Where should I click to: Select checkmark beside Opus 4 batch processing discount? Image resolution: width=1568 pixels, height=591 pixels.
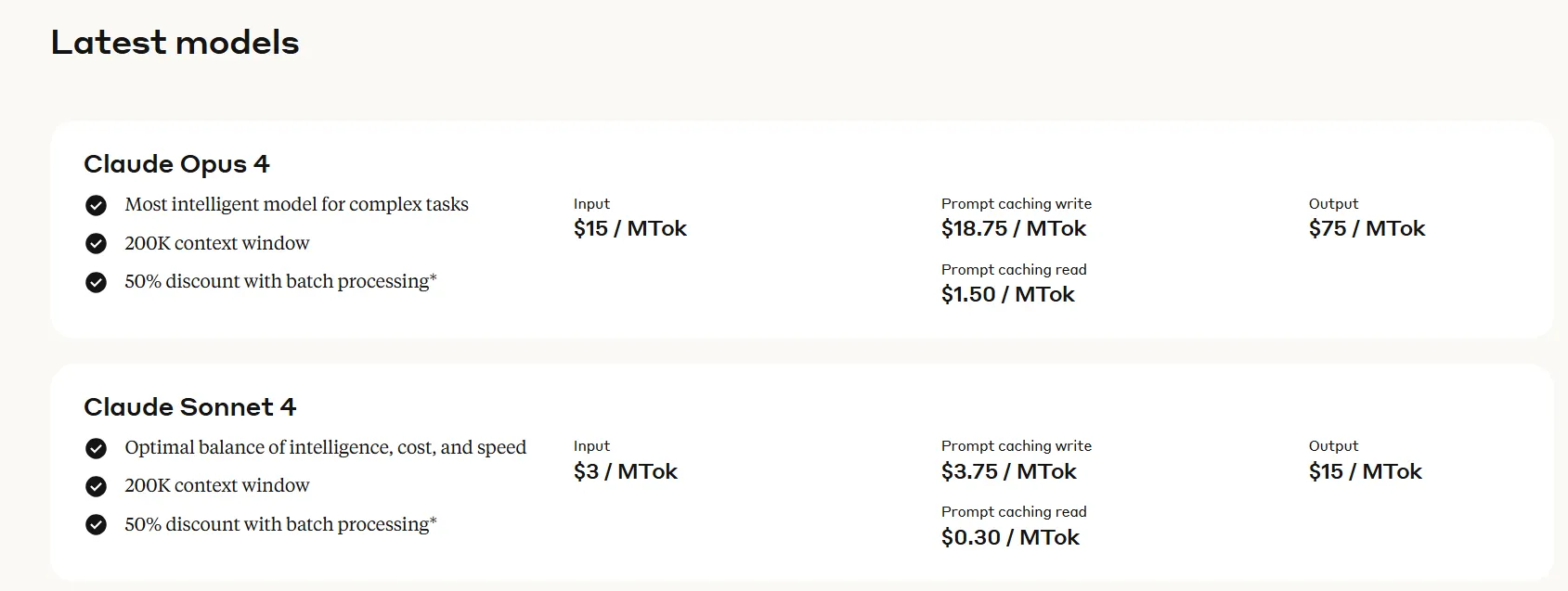(x=96, y=282)
